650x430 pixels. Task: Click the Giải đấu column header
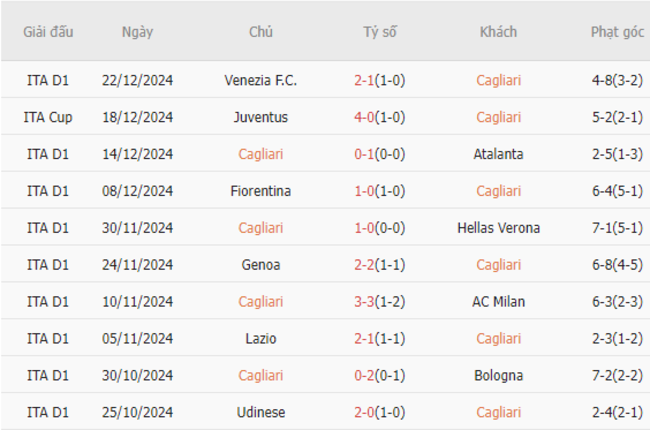coord(48,32)
